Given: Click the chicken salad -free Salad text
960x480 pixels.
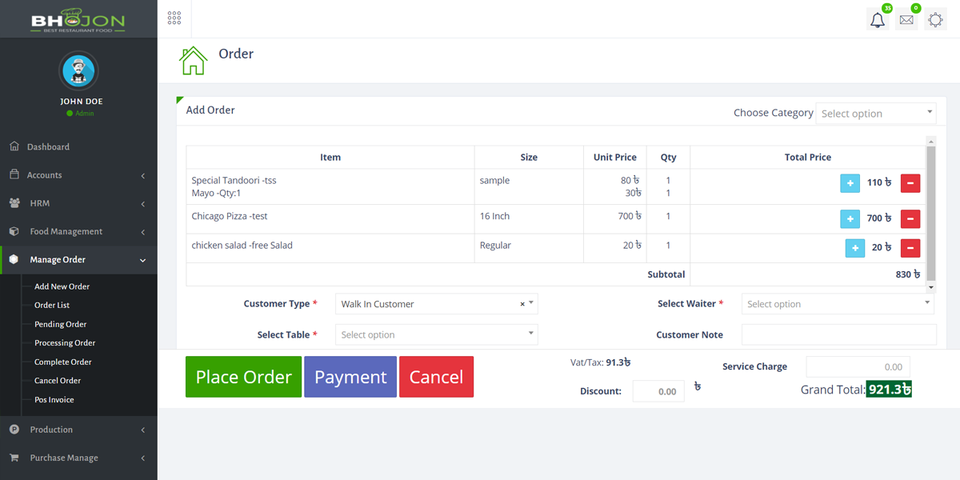Looking at the screenshot, I should pos(242,246).
